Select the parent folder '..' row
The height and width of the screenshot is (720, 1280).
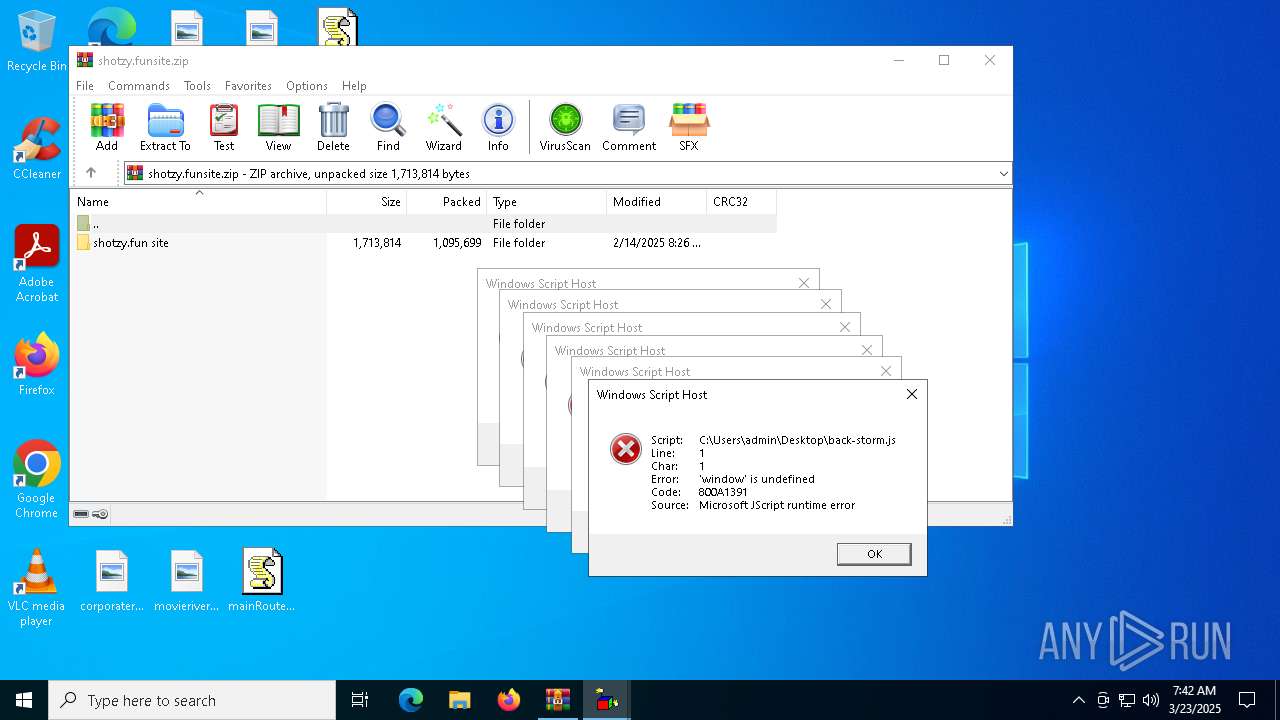pyautogui.click(x=424, y=224)
